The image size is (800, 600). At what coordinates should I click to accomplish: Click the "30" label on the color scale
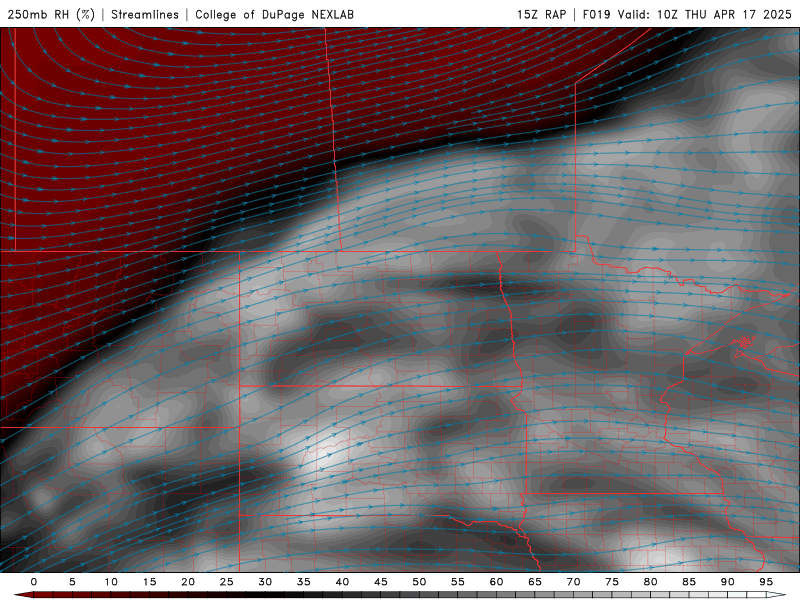coord(265,582)
